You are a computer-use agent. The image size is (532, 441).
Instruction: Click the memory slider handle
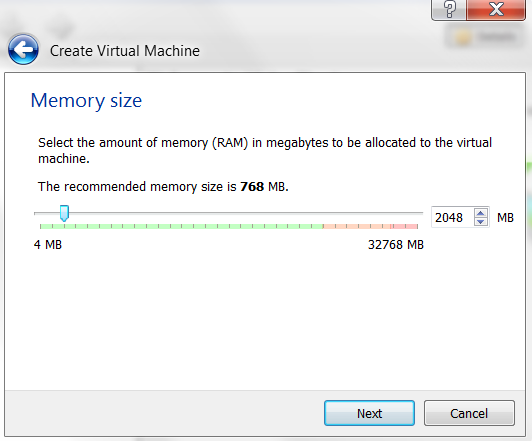[64, 213]
